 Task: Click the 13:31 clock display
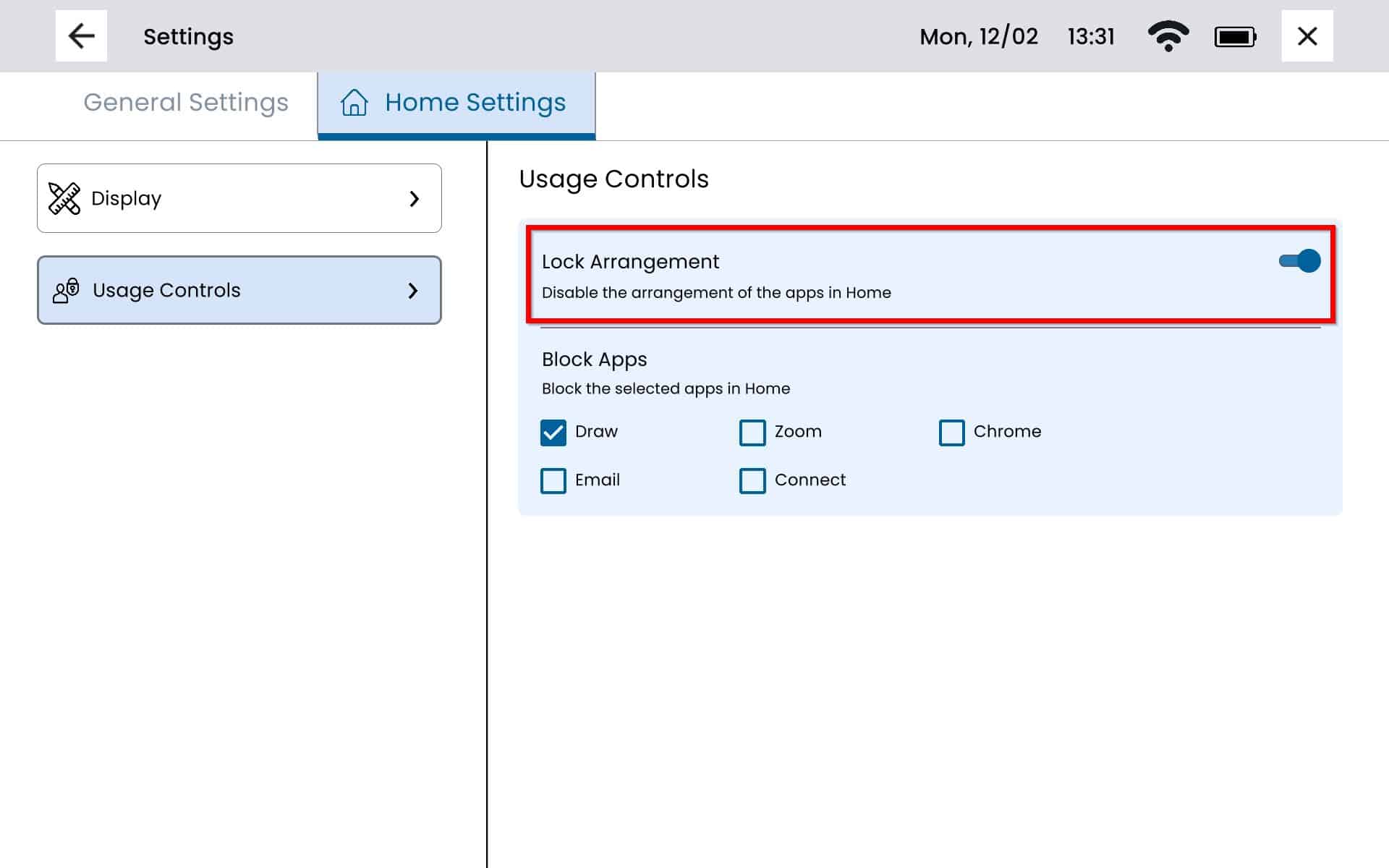(1091, 37)
